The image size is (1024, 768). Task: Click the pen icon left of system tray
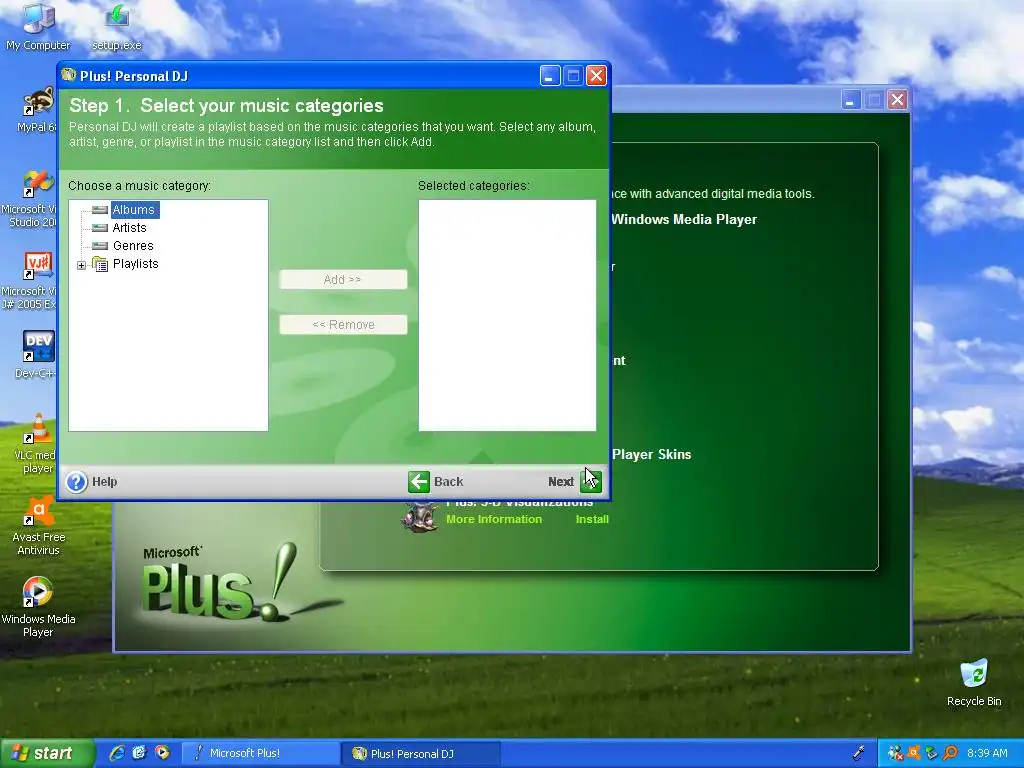click(x=859, y=753)
